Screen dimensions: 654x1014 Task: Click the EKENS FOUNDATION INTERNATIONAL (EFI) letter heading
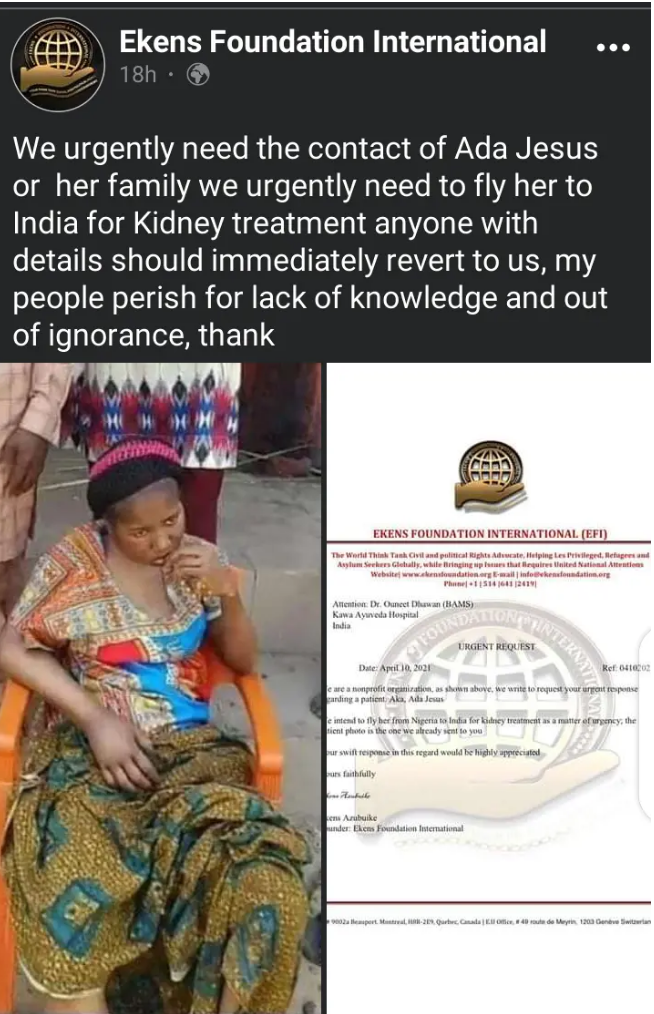point(490,534)
